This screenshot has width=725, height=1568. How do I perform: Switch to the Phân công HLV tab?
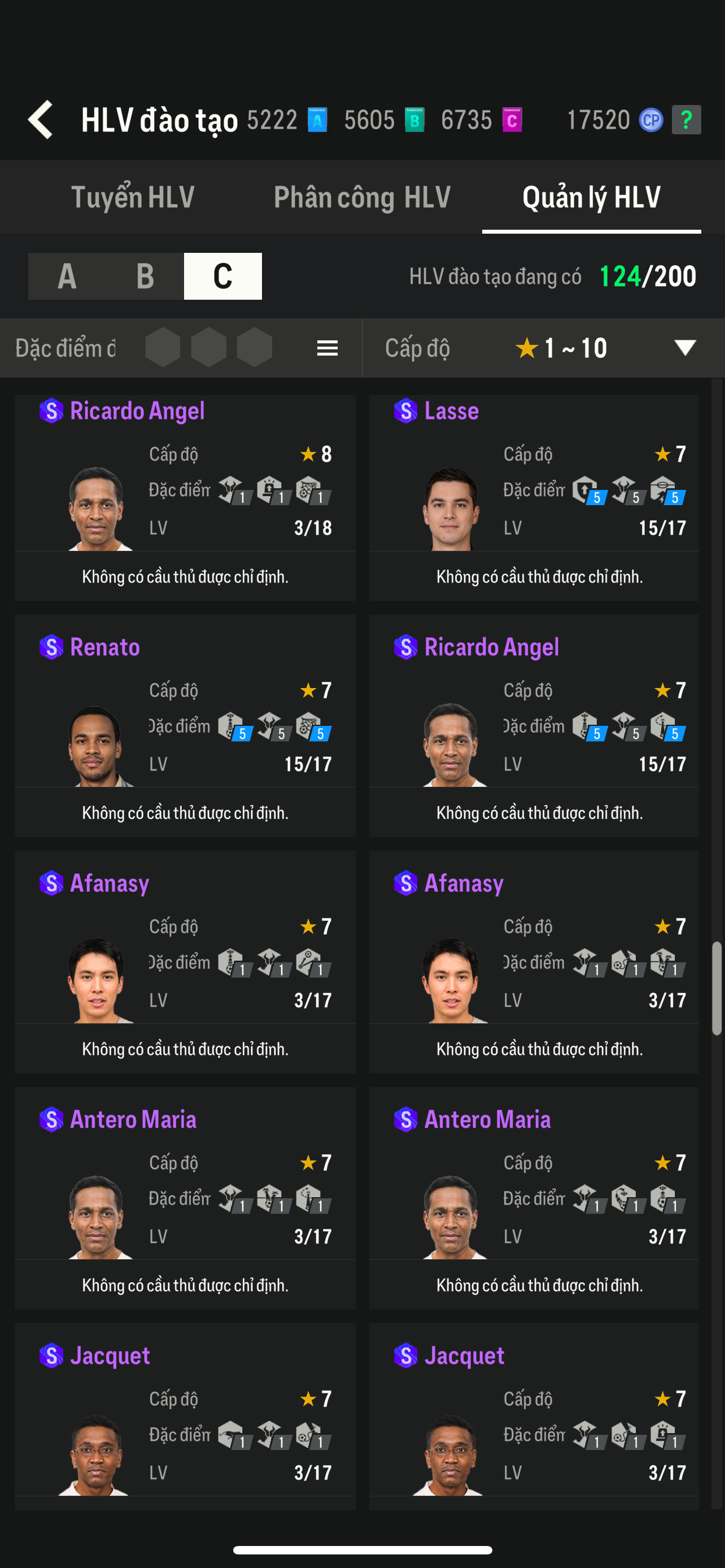pos(362,197)
